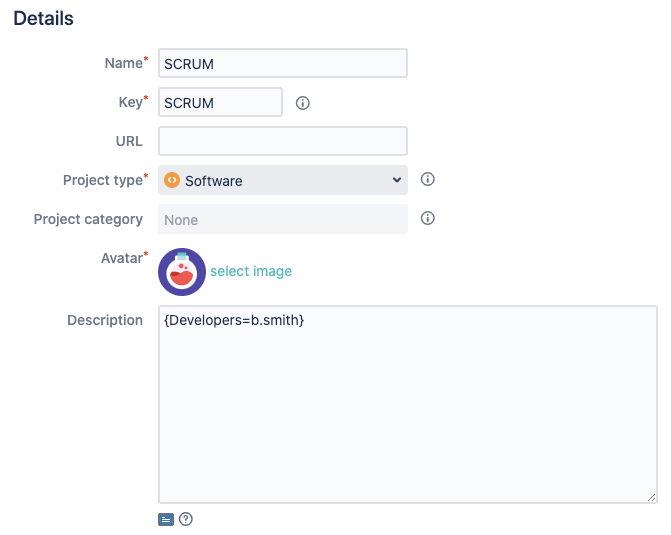The height and width of the screenshot is (535, 671).
Task: Open the Project type dropdown
Action: [283, 180]
